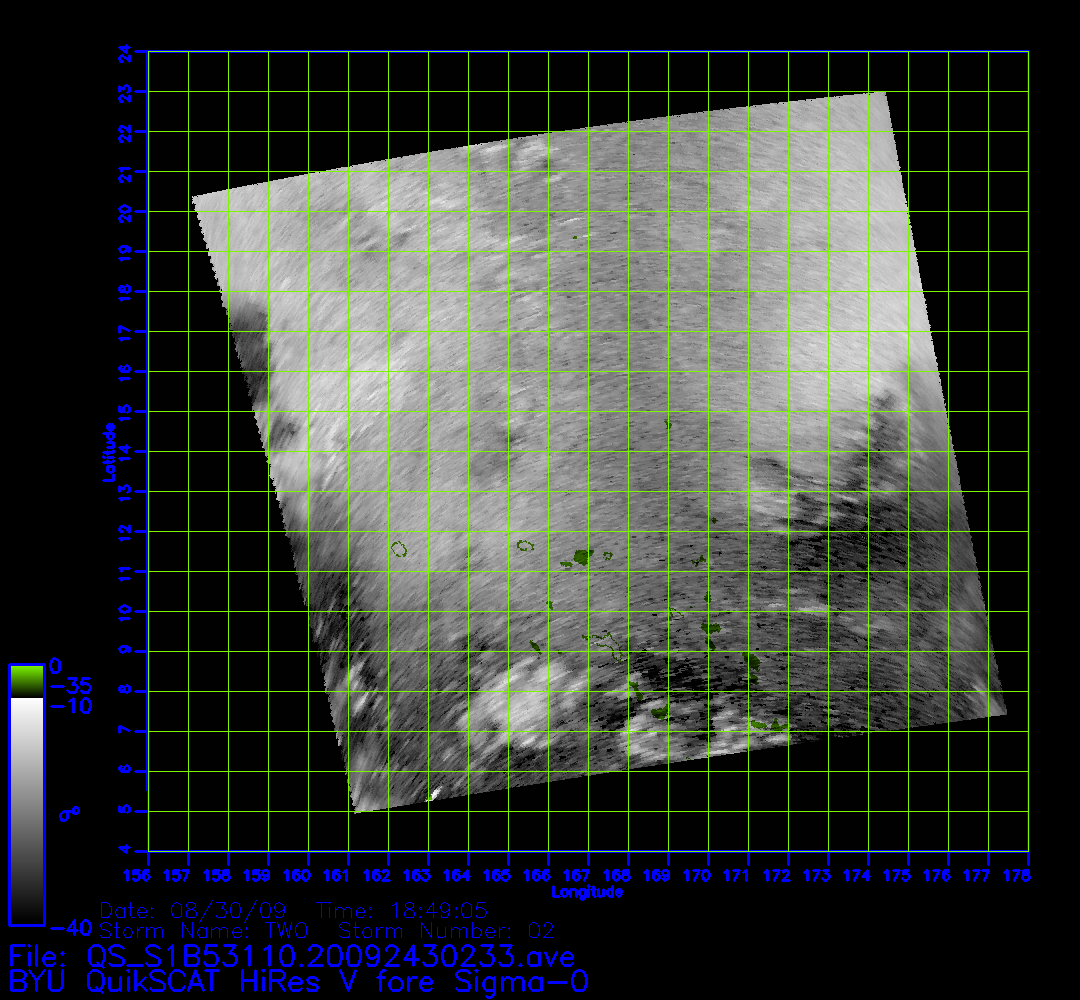The image size is (1080, 1000).
Task: Select the Latitude axis title
Action: click(108, 452)
